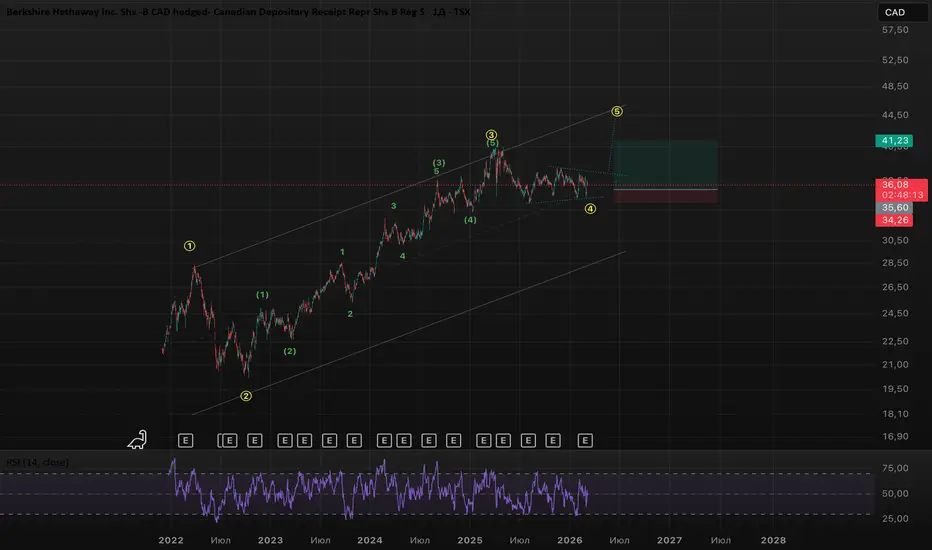Image resolution: width=932 pixels, height=550 pixels.
Task: Click the 2023 label on the time axis
Action: click(x=270, y=540)
